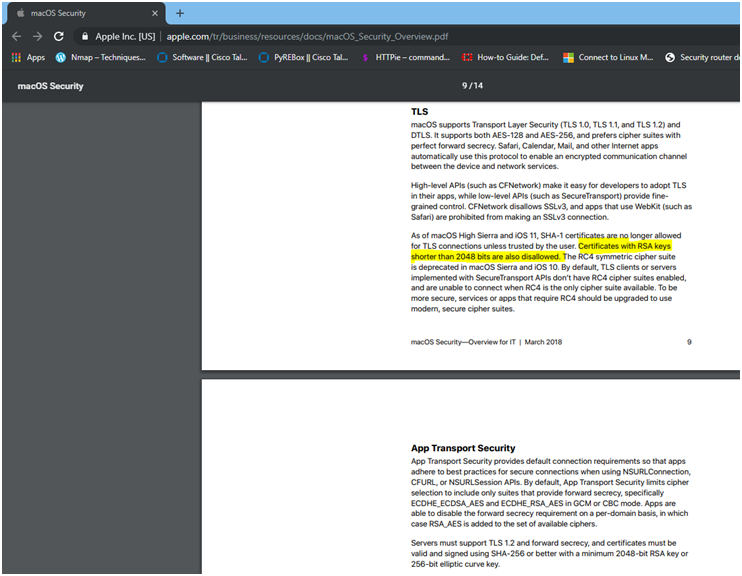742x576 pixels.
Task: Click highlighted text 'Certificates with RSA keys'
Action: 624,246
